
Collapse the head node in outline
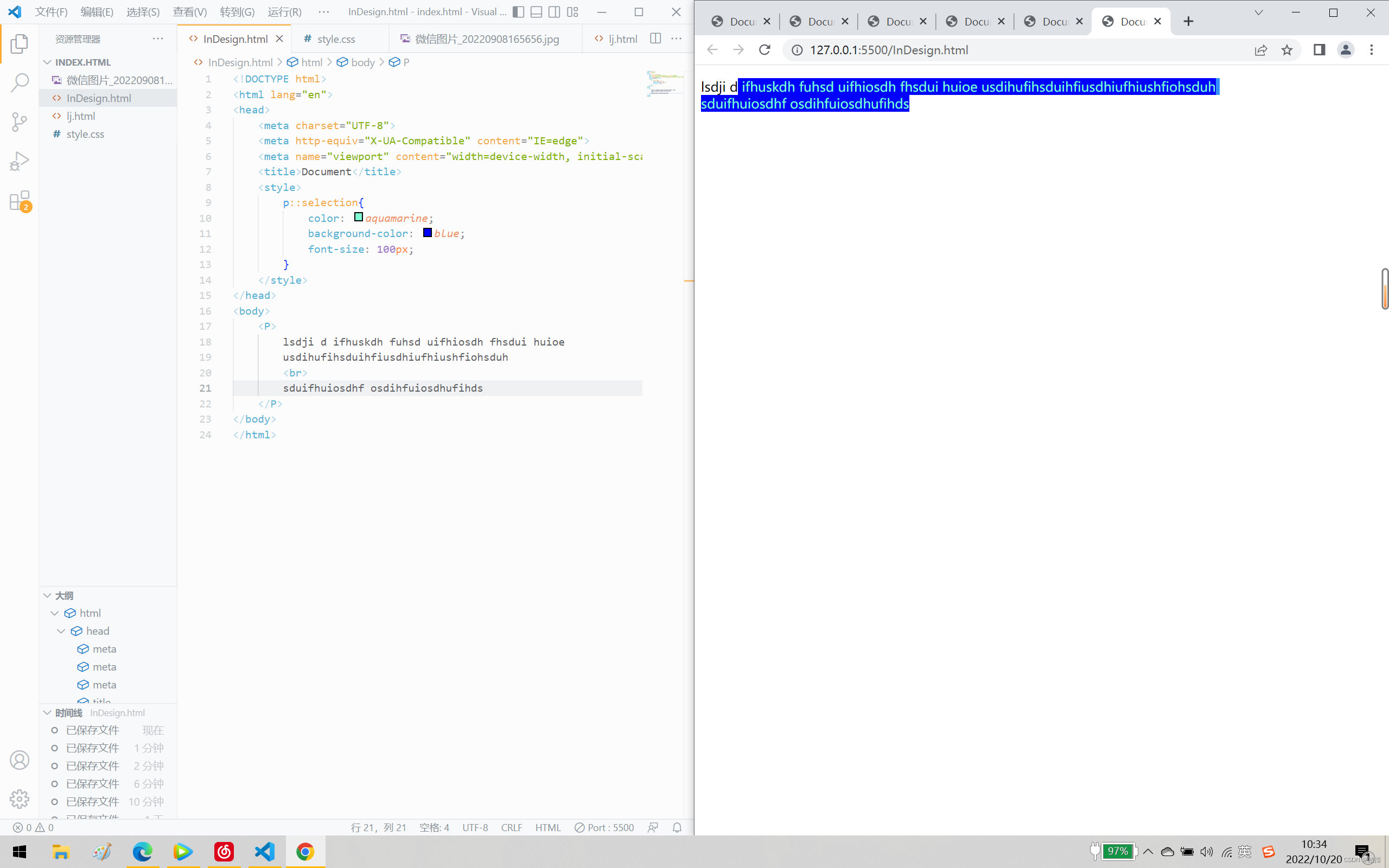[61, 631]
